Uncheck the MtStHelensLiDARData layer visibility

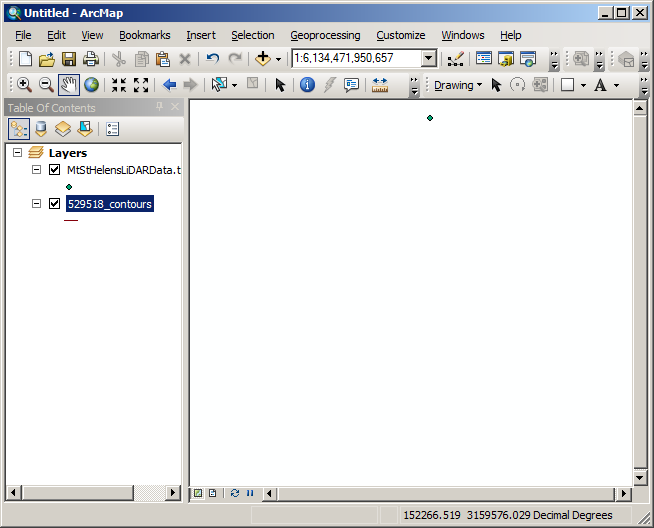[55, 170]
